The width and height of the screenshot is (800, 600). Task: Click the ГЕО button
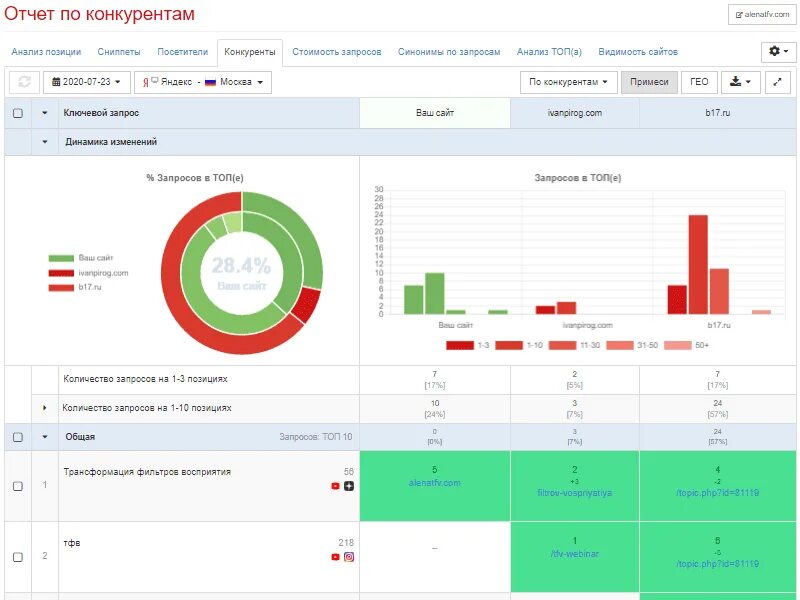699,82
